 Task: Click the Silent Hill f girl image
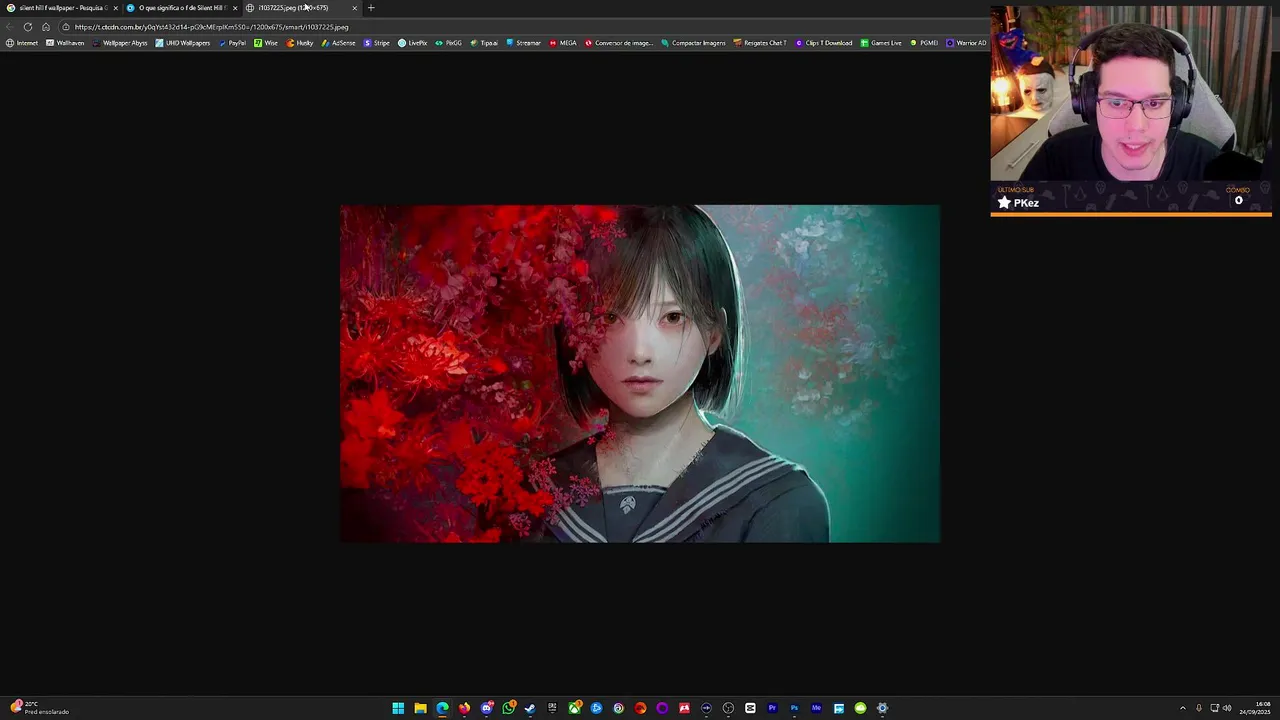click(x=640, y=374)
